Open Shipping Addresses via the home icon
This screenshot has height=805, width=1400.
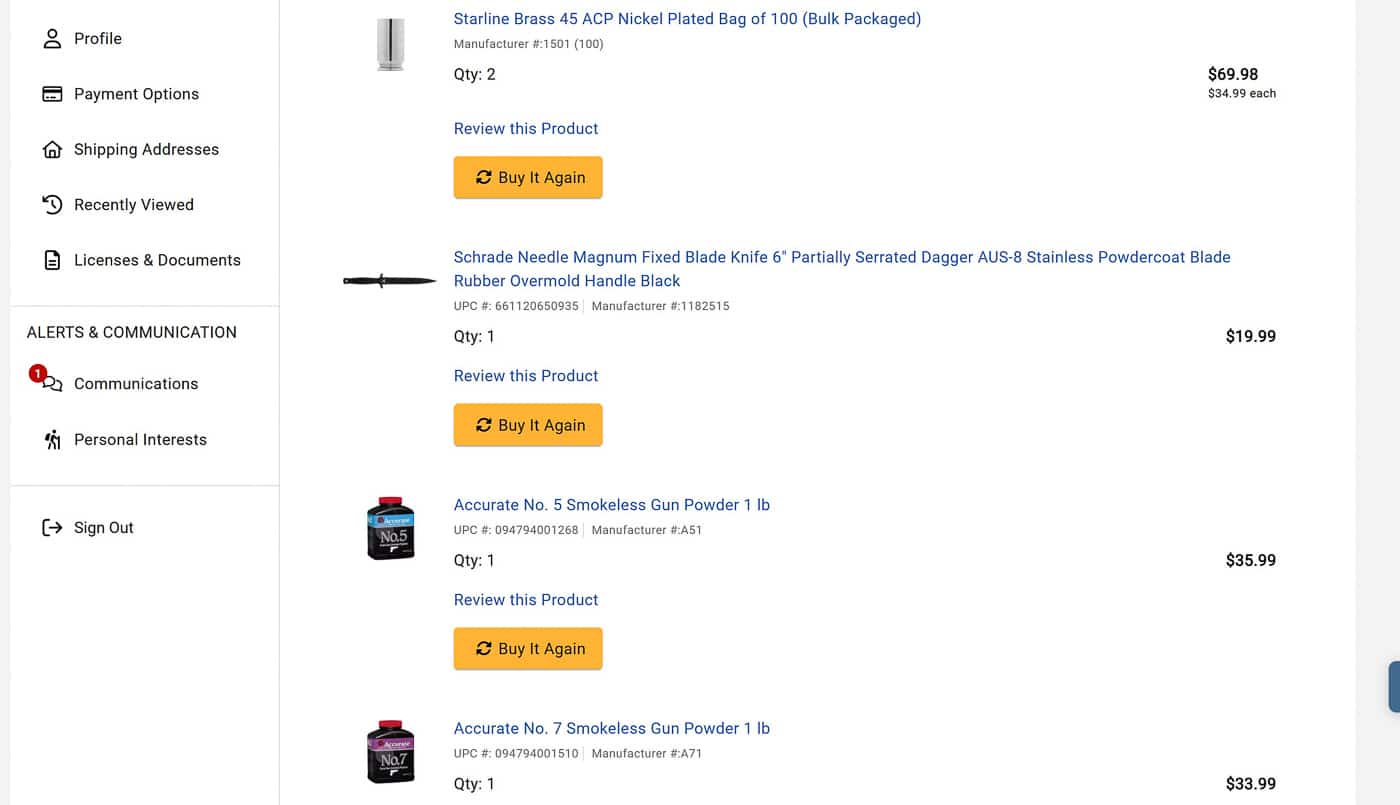[x=51, y=149]
